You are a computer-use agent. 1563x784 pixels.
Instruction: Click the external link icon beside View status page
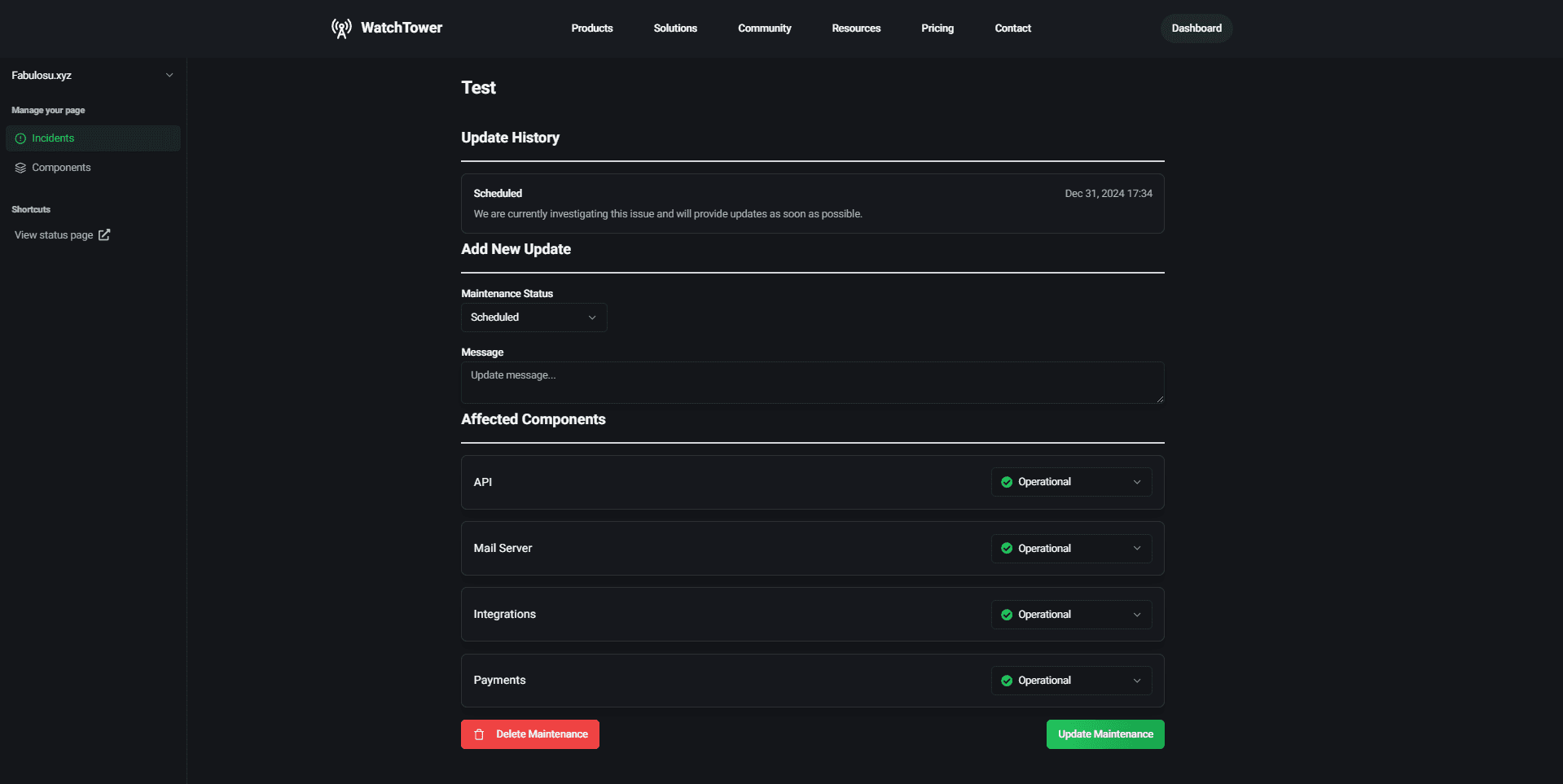[x=103, y=234]
